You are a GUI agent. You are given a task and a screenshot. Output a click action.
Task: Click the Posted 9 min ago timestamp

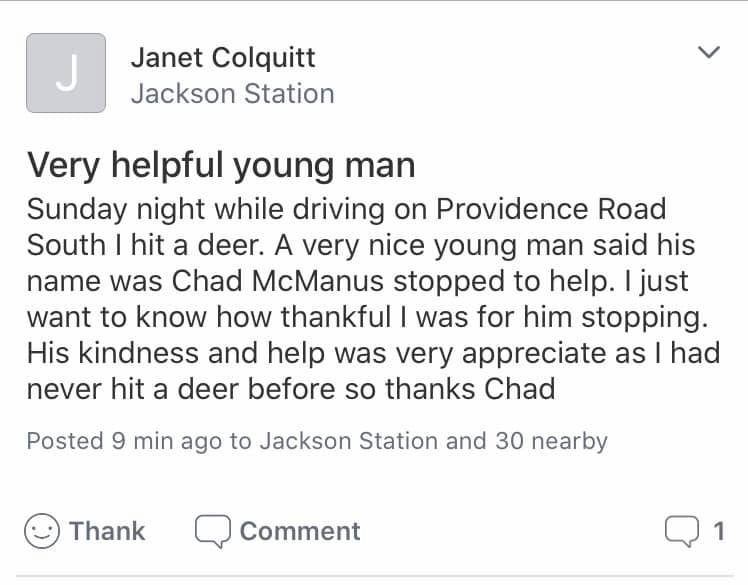(x=124, y=441)
